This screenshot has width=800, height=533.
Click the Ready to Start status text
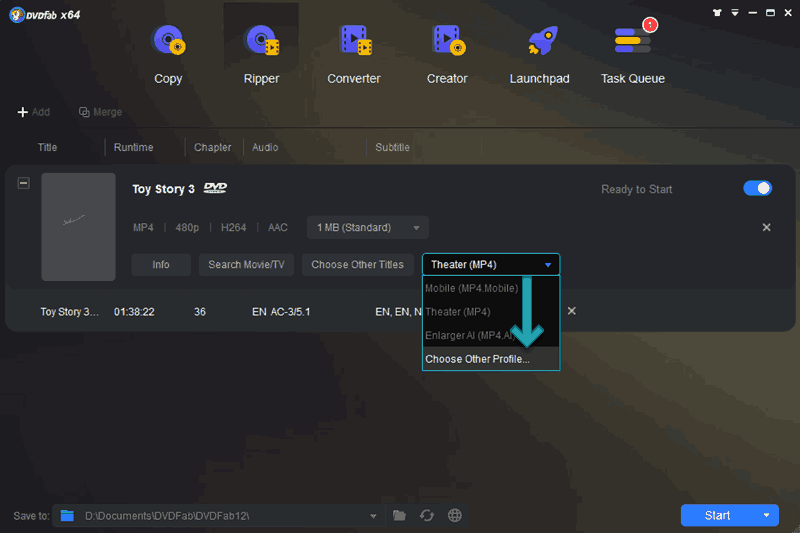click(x=637, y=189)
